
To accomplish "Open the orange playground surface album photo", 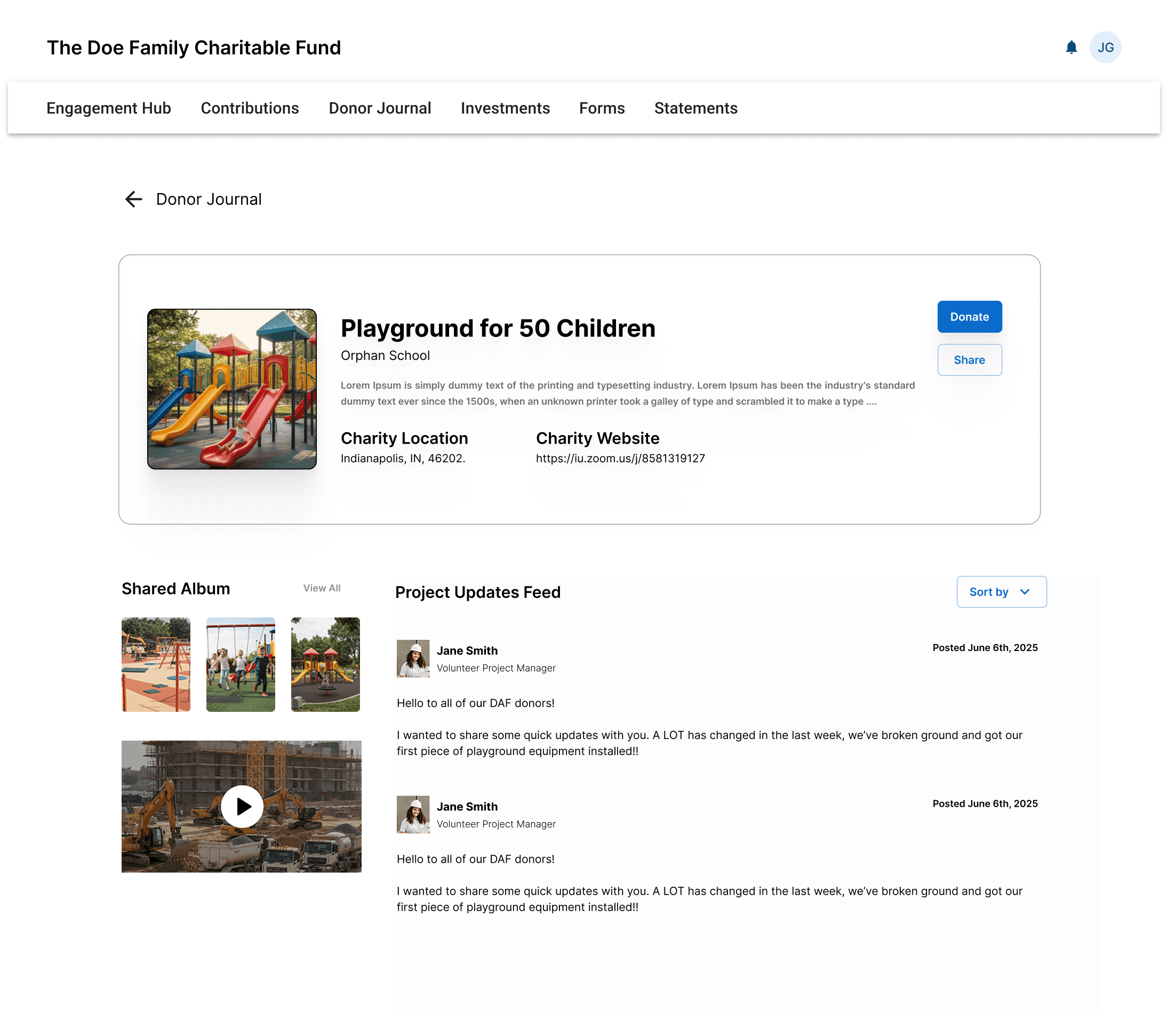I will 155,664.
